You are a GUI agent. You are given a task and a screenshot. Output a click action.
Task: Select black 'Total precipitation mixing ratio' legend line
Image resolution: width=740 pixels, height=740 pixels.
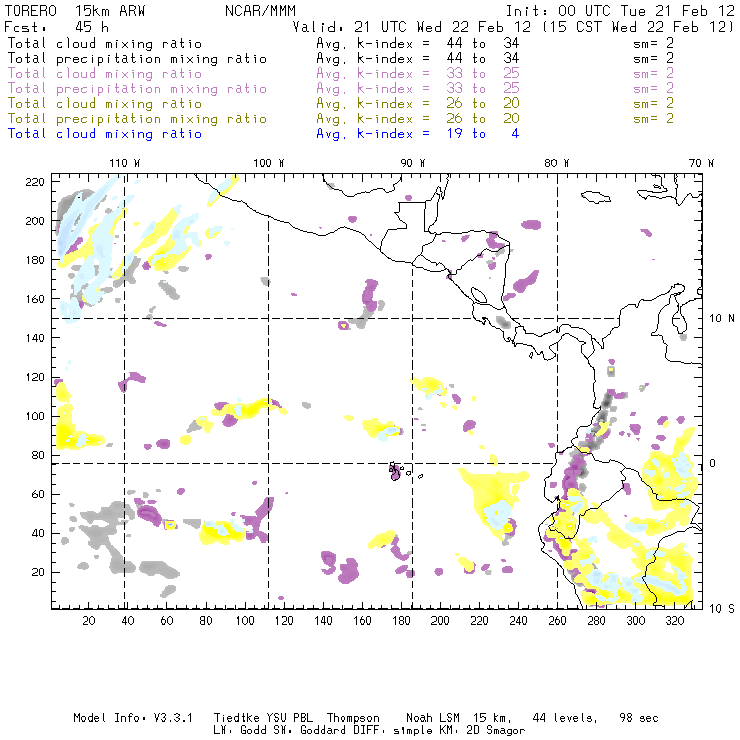coord(137,59)
